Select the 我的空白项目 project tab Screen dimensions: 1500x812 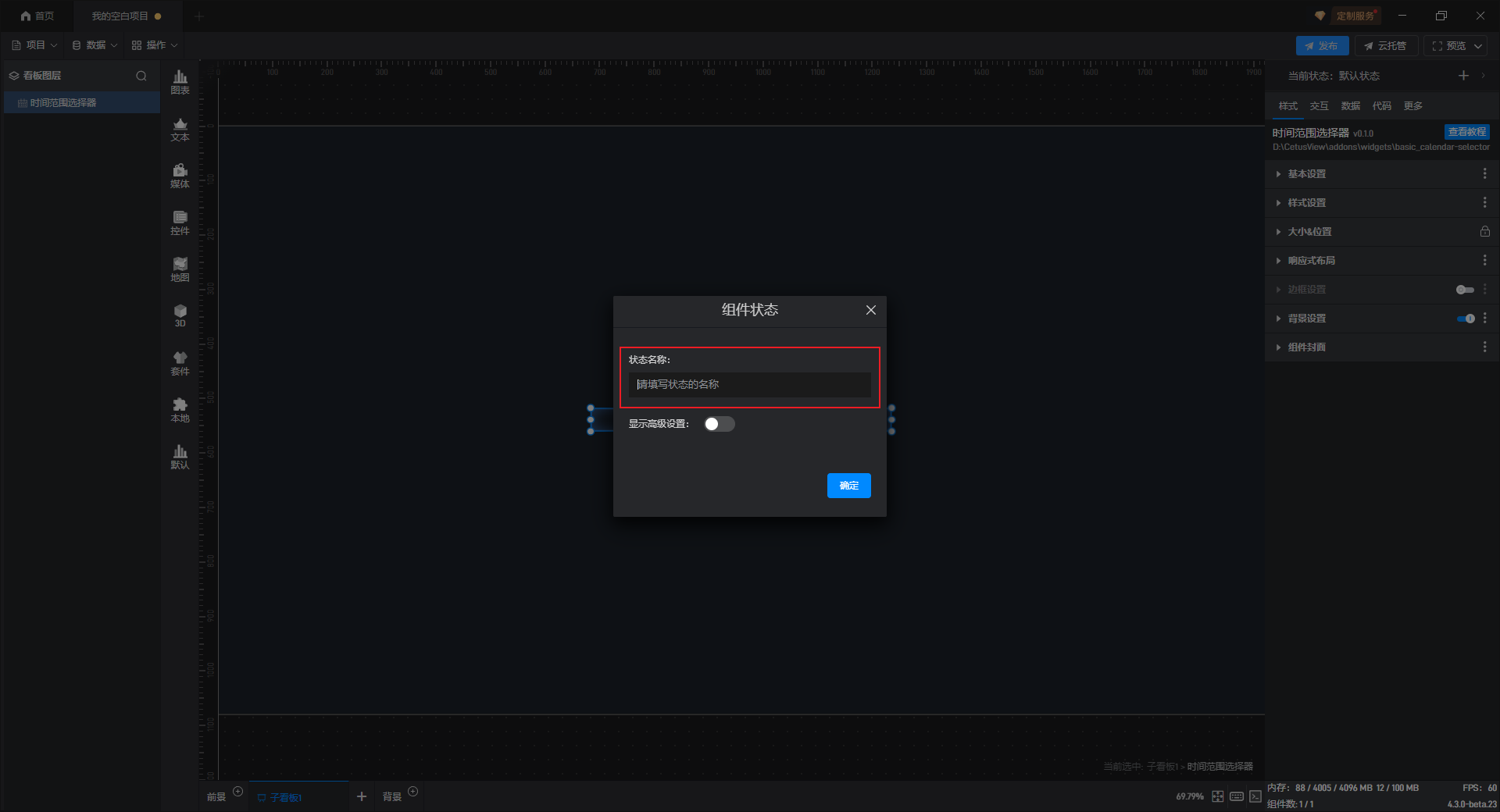pos(127,16)
